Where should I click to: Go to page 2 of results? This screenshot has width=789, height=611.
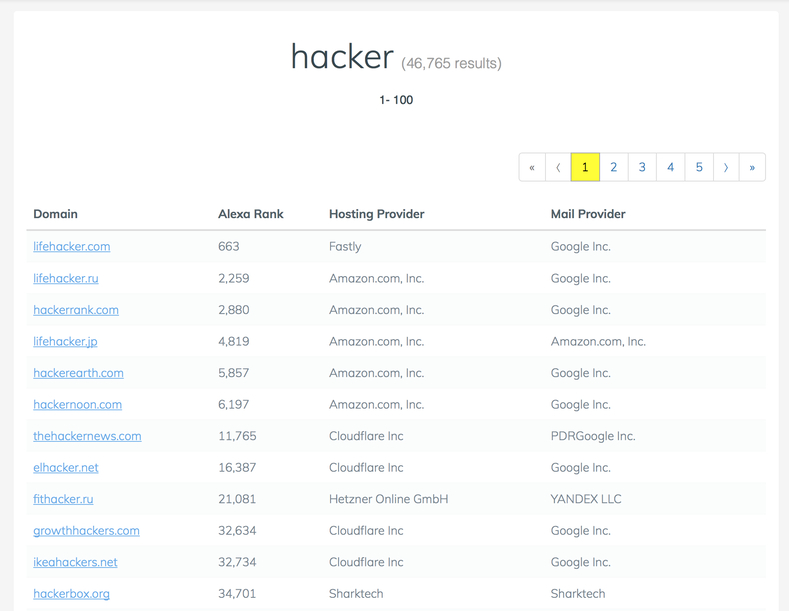click(613, 167)
